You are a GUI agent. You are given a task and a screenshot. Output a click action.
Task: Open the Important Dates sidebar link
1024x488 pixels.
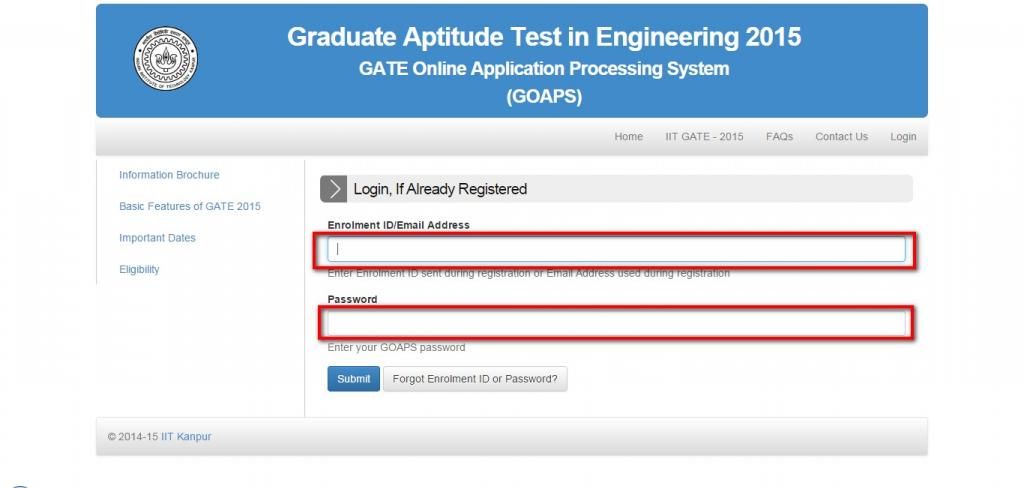point(157,238)
